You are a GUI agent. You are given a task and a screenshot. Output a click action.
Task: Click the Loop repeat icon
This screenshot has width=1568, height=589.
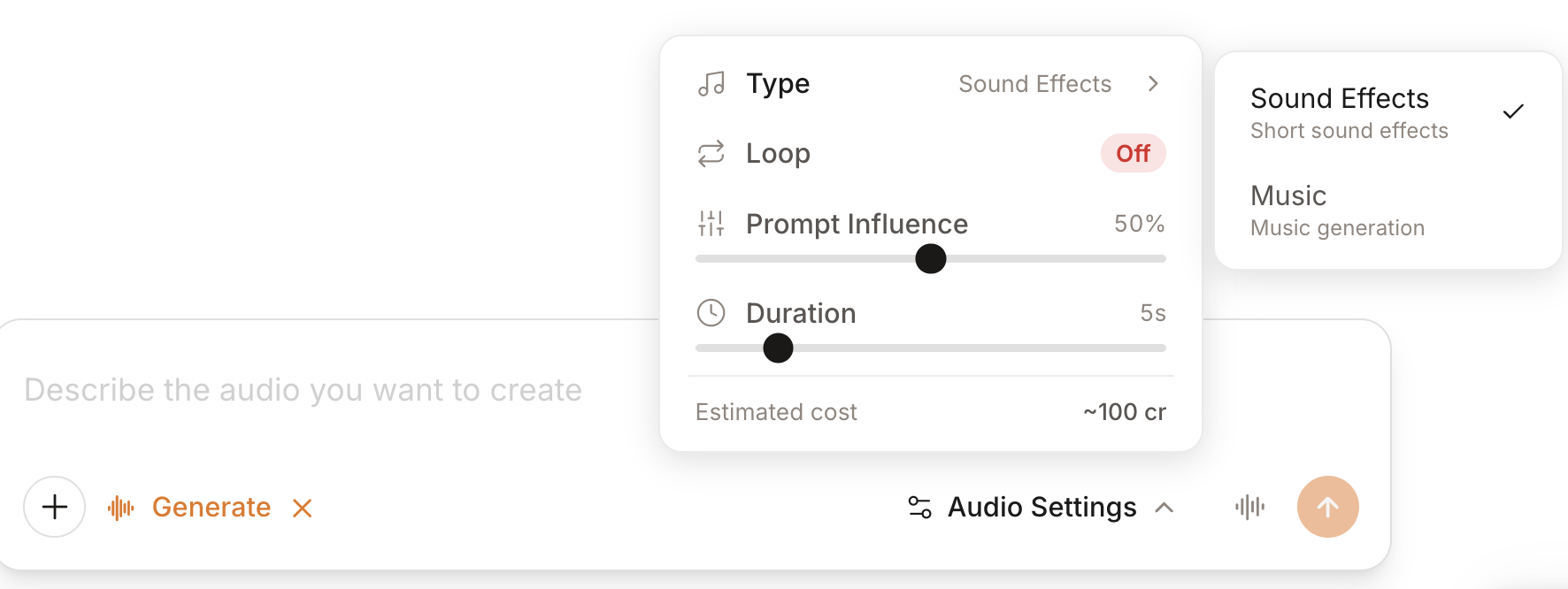[x=711, y=153]
